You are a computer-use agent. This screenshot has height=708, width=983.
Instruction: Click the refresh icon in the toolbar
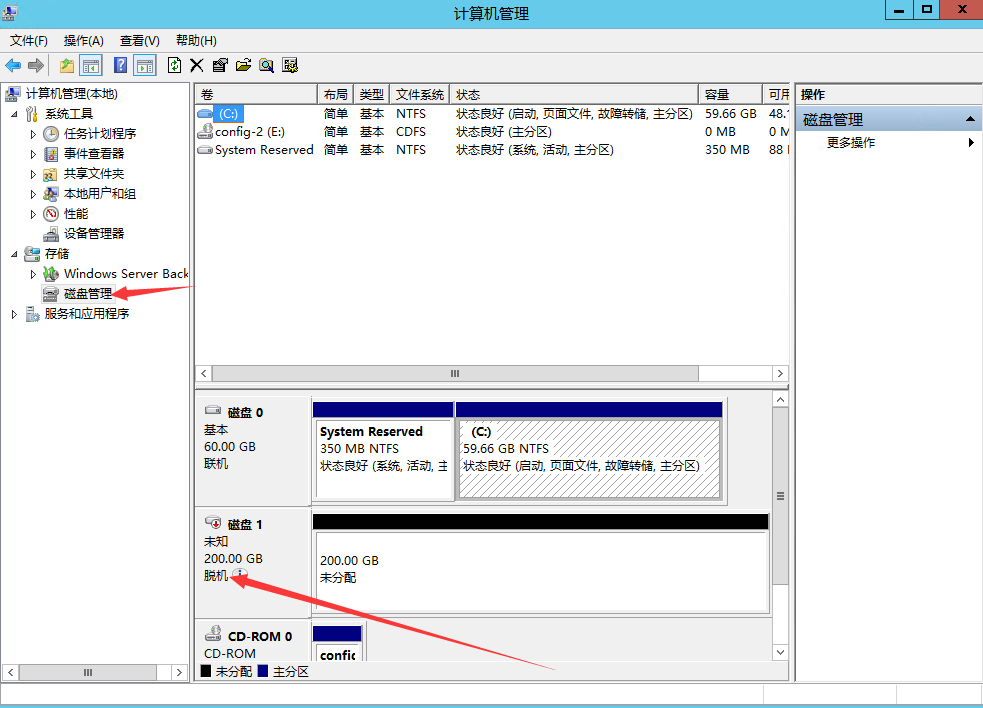coord(174,65)
